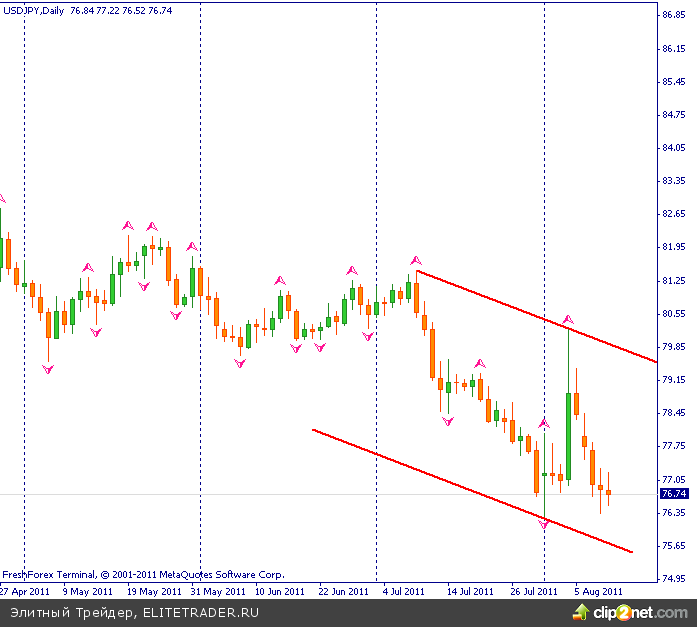Viewport: 697px width, 627px height.
Task: Click the down fractal arrow on the lower channel line
Action: [x=544, y=523]
